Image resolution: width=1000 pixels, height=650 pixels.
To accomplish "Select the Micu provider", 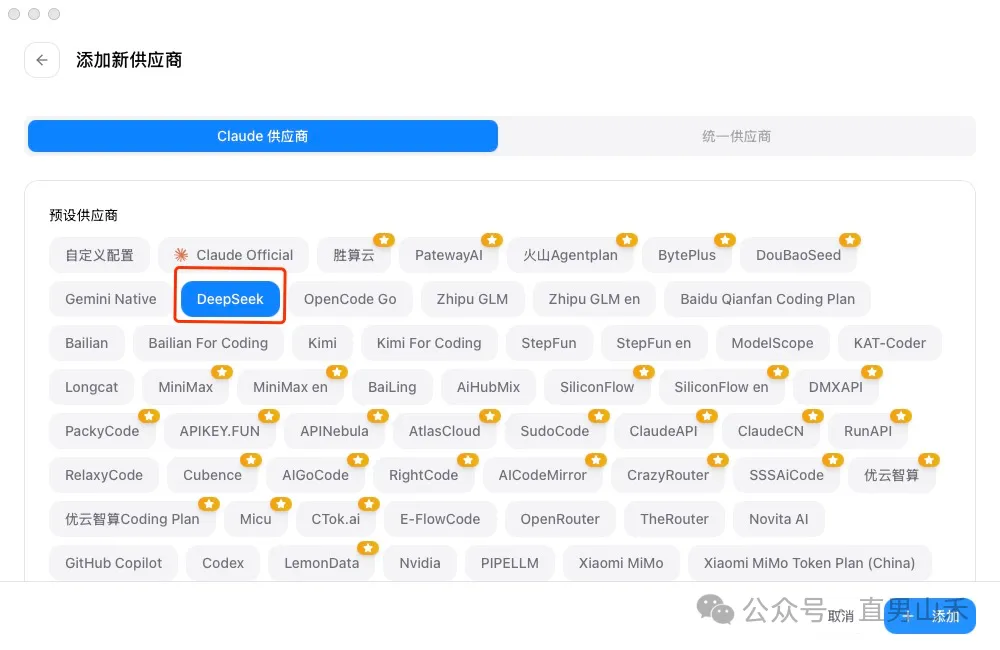I will [256, 519].
